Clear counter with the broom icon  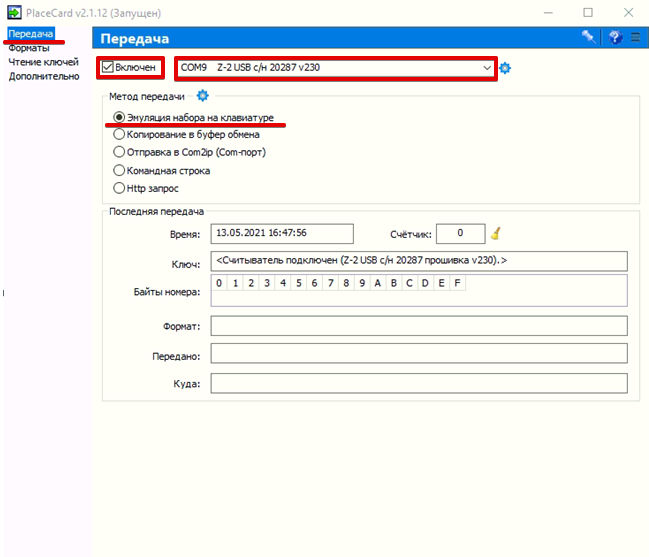pyautogui.click(x=495, y=234)
